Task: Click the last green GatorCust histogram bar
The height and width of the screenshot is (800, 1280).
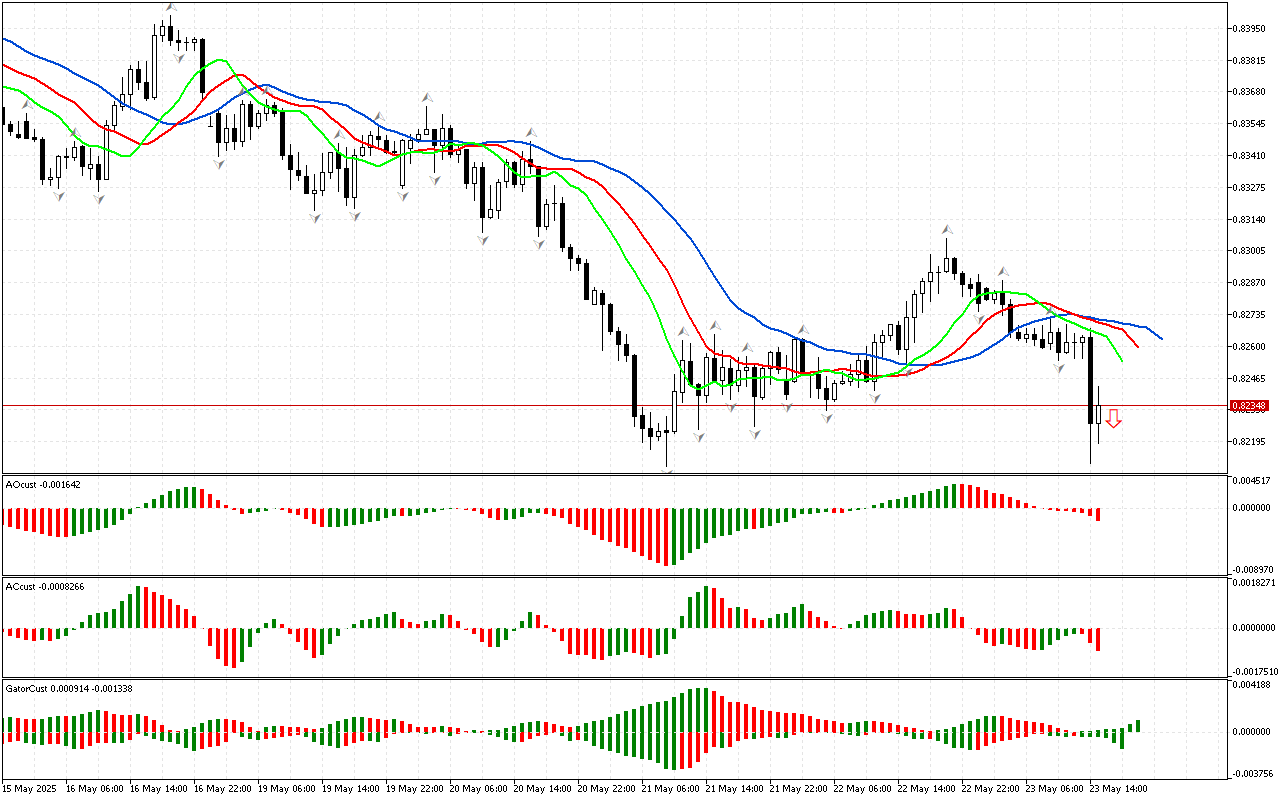Action: 1138,725
